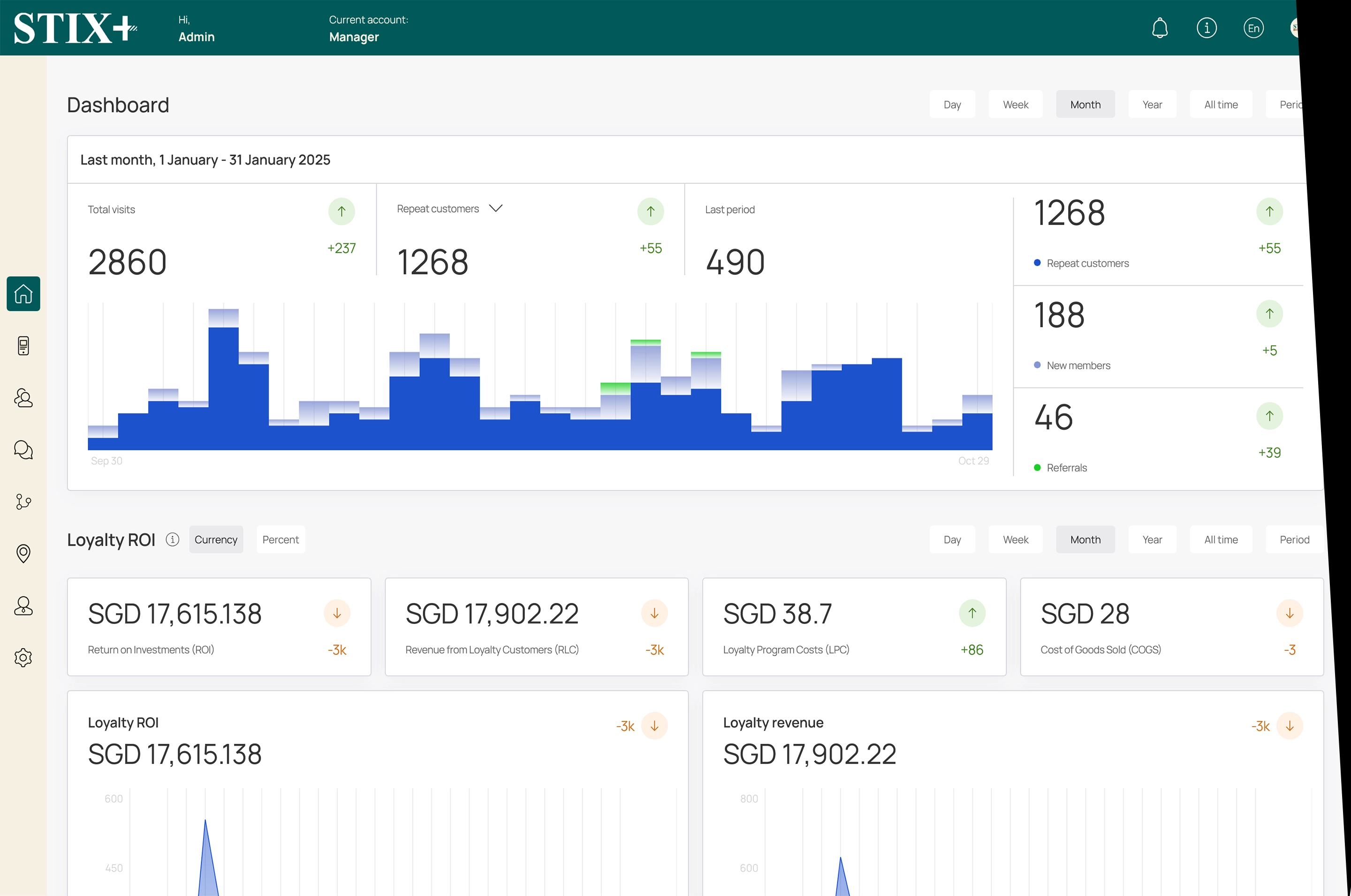The width and height of the screenshot is (1351, 896).
Task: Click All time in Loyalty ROI range
Action: 1220,539
